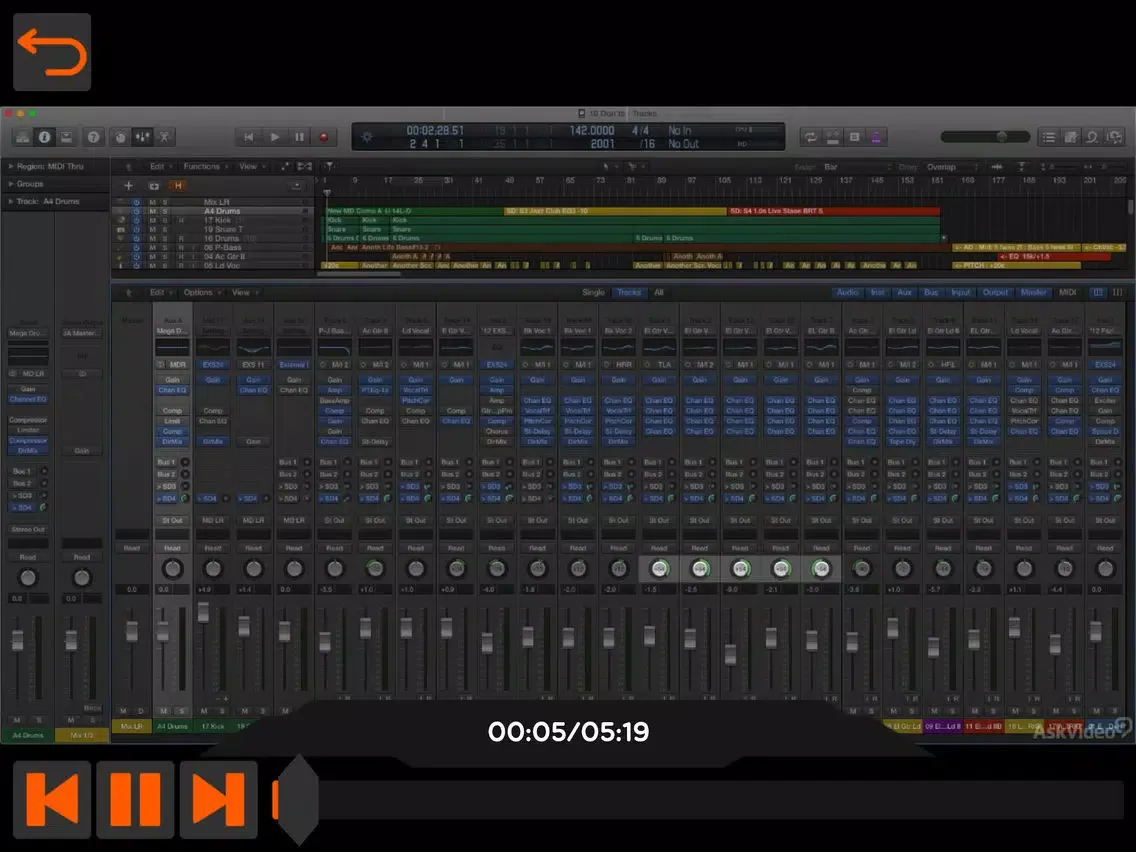Open the Toolbar button next to Inspector

tap(66, 137)
